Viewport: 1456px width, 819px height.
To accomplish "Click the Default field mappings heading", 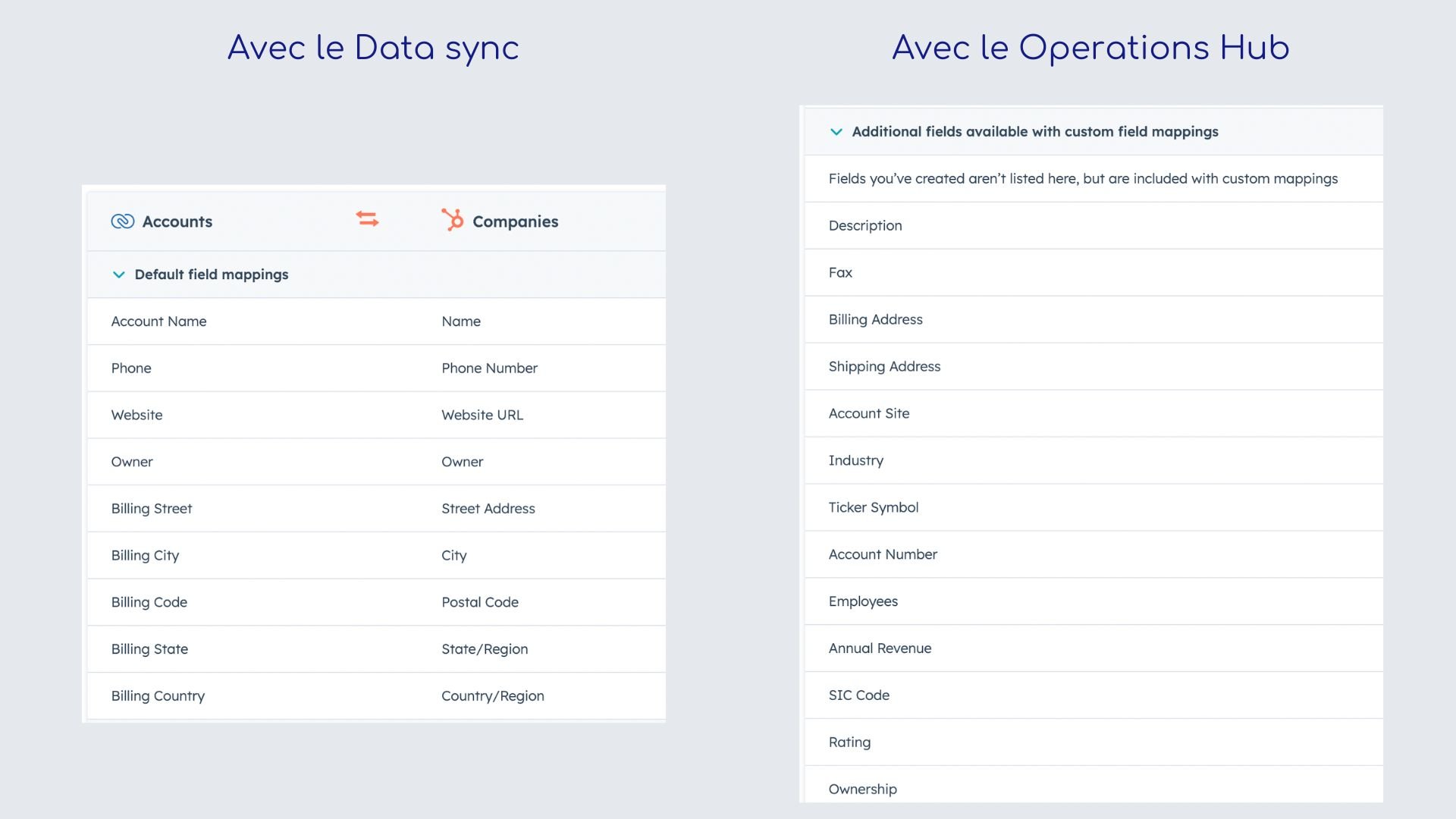I will 212,275.
